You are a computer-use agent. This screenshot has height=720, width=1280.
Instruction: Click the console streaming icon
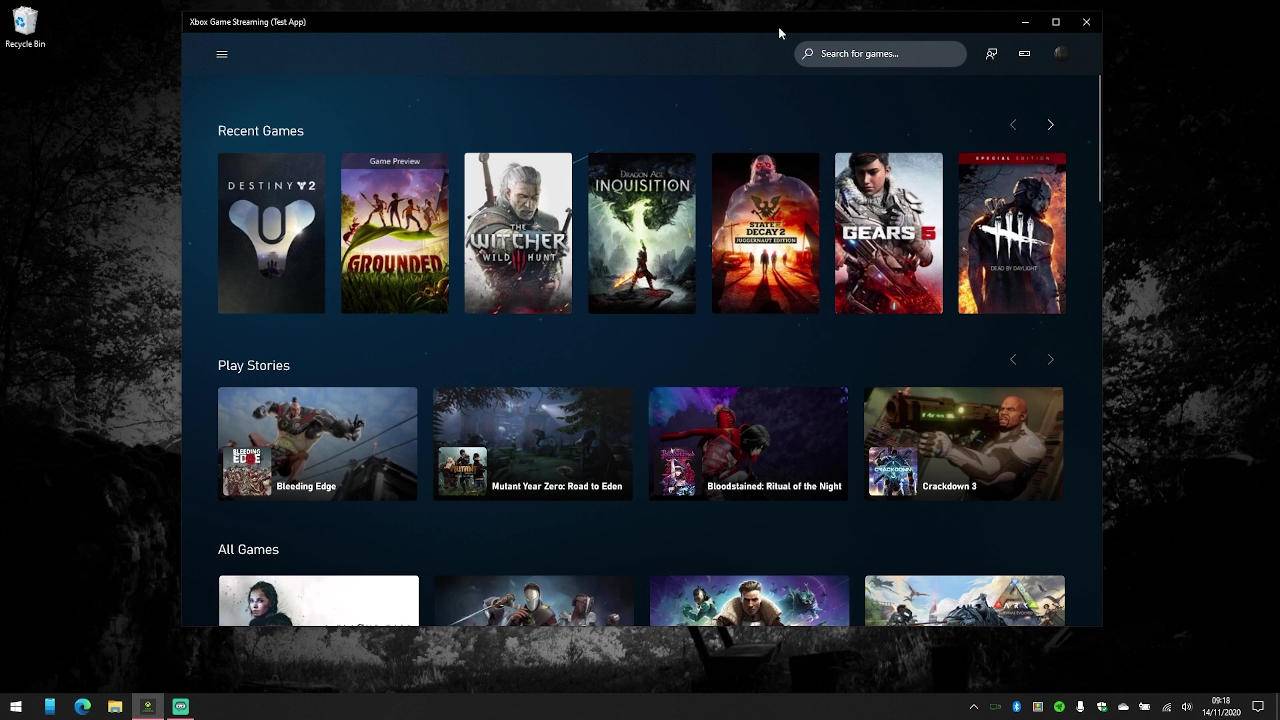[x=1024, y=54]
